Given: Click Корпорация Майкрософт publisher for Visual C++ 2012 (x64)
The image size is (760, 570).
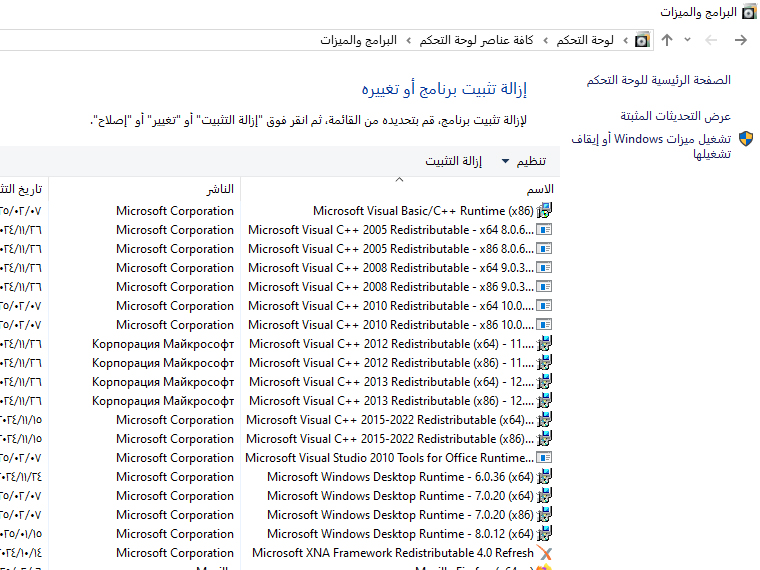Looking at the screenshot, I should click(x=163, y=344).
